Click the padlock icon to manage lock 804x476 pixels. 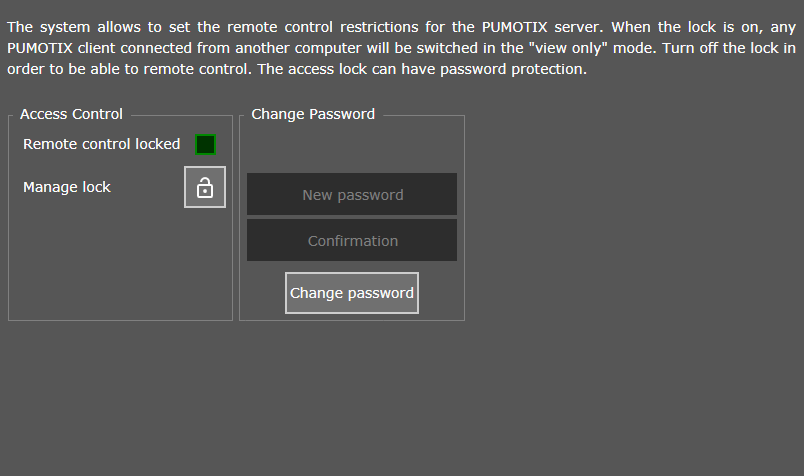click(205, 187)
